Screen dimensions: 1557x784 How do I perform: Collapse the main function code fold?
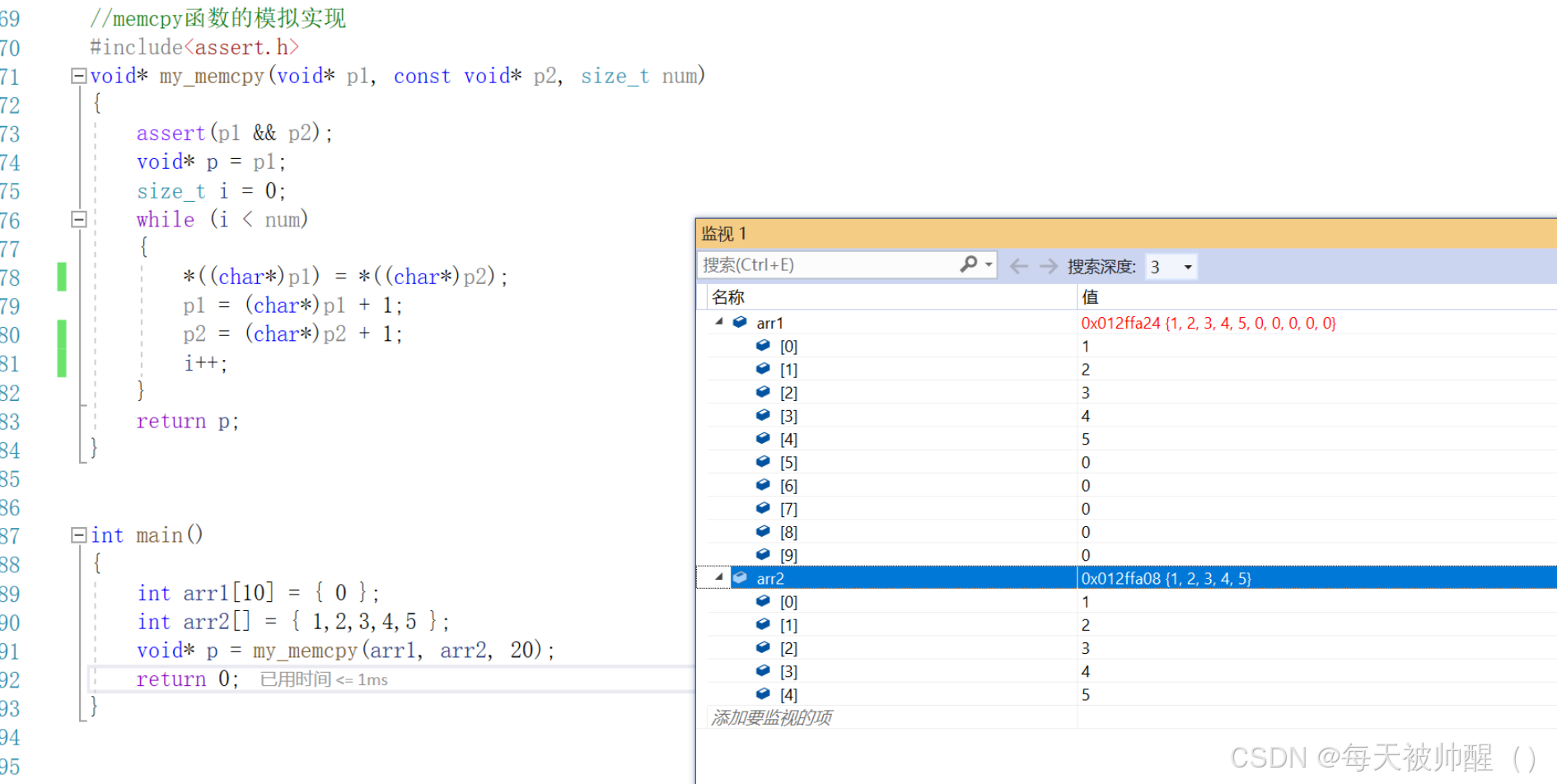(78, 534)
